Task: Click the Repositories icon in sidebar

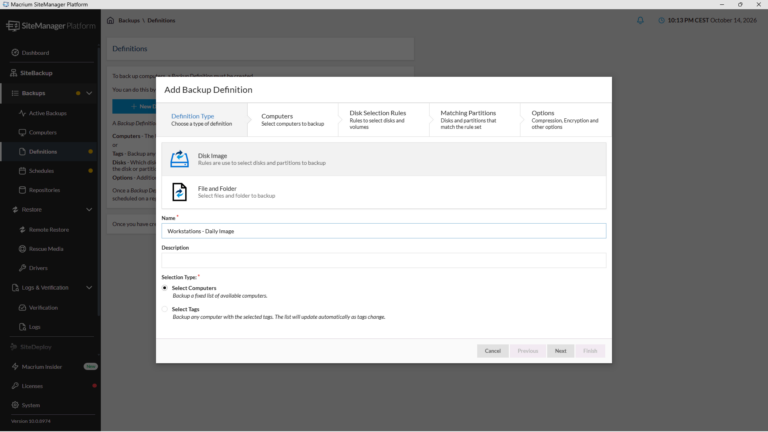Action: (22, 190)
